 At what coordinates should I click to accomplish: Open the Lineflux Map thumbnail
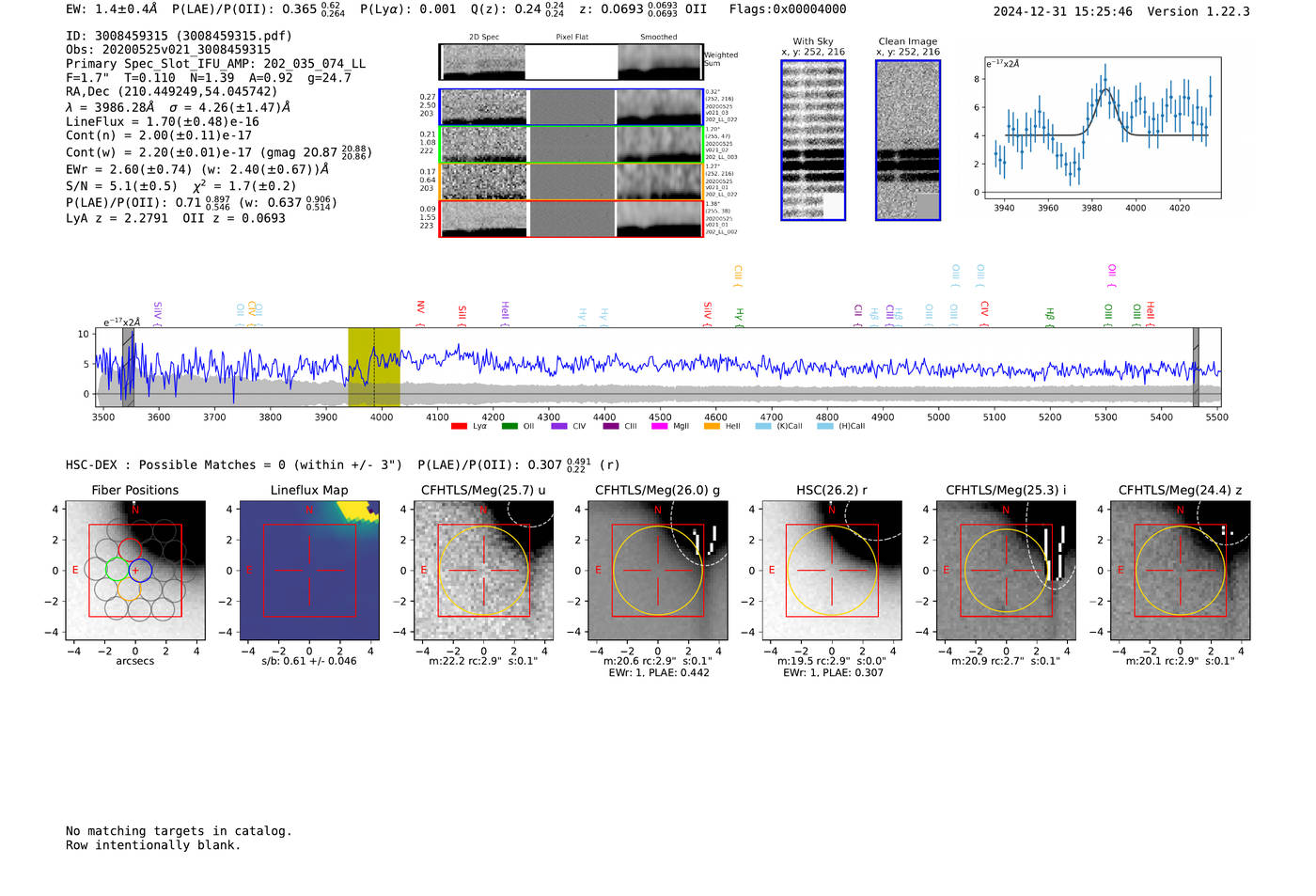coord(309,571)
